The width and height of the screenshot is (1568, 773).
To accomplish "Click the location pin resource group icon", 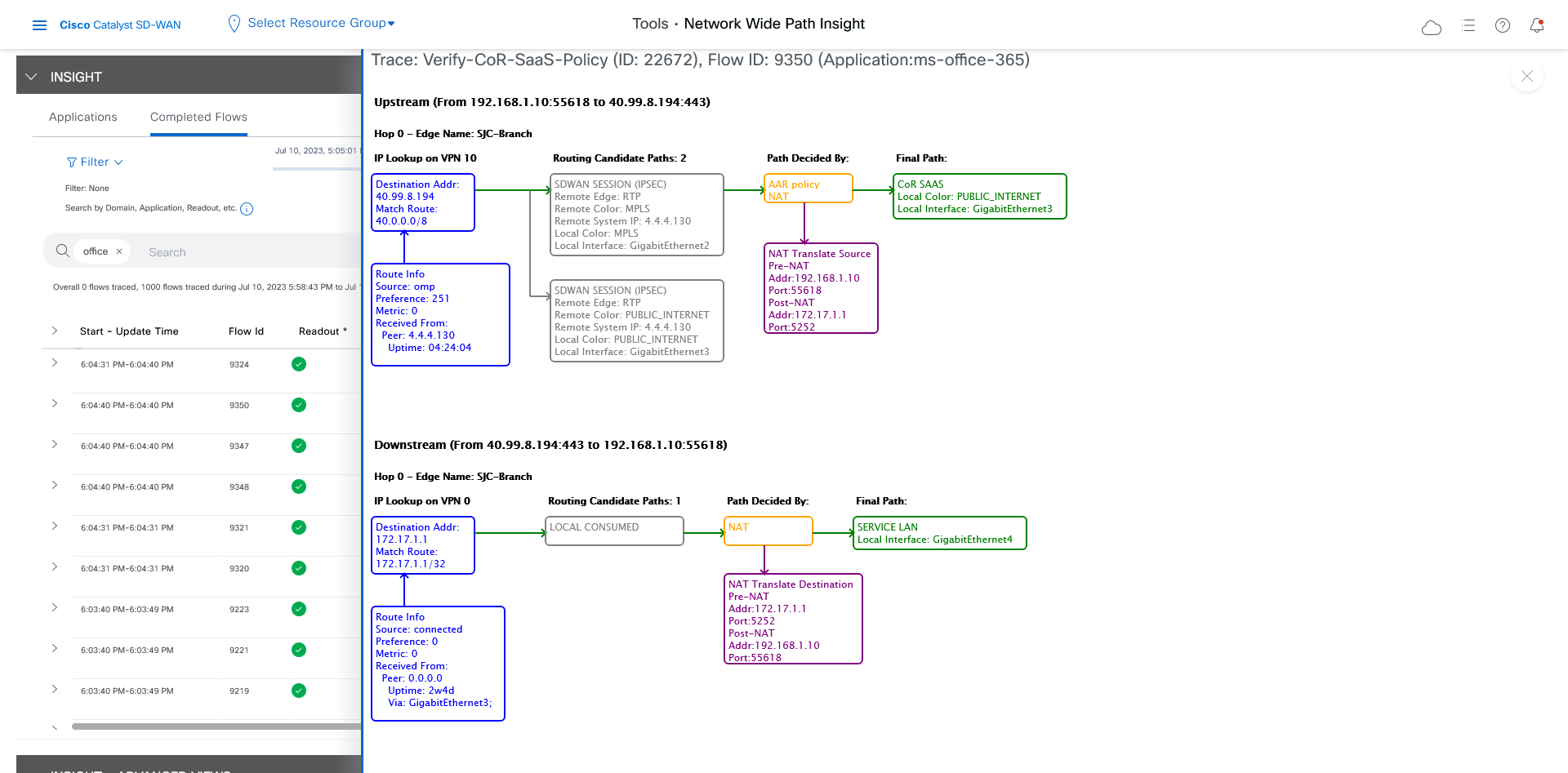I will click(x=234, y=24).
